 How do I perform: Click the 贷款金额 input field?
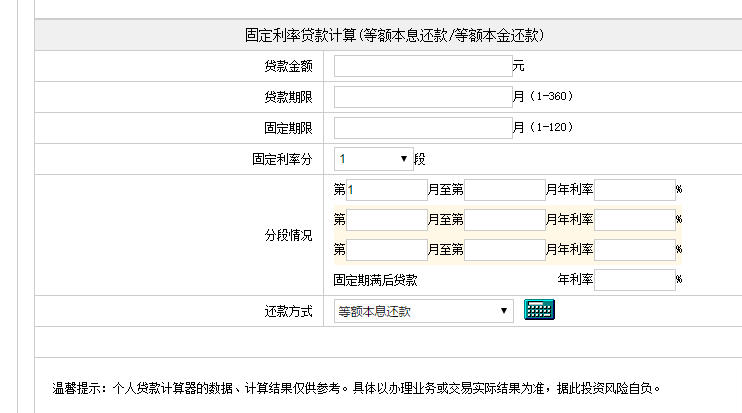pyautogui.click(x=422, y=67)
